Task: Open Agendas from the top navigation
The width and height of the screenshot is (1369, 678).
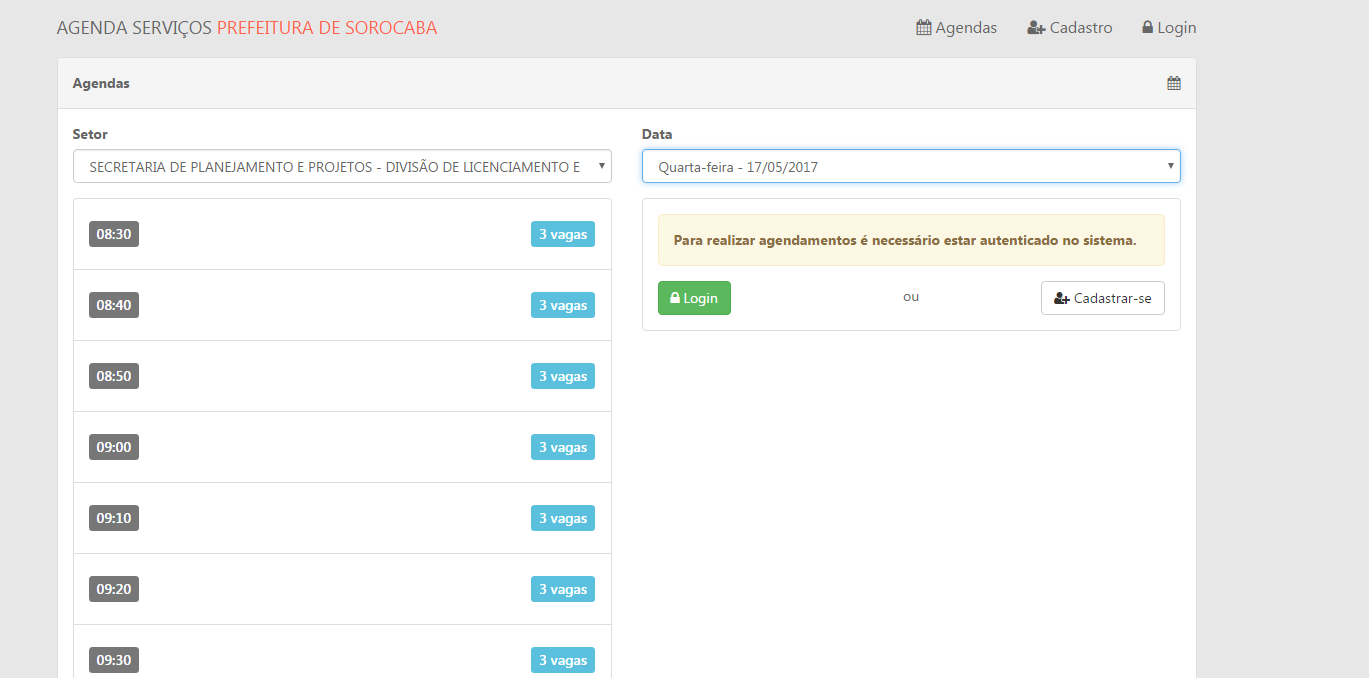Action: tap(956, 28)
